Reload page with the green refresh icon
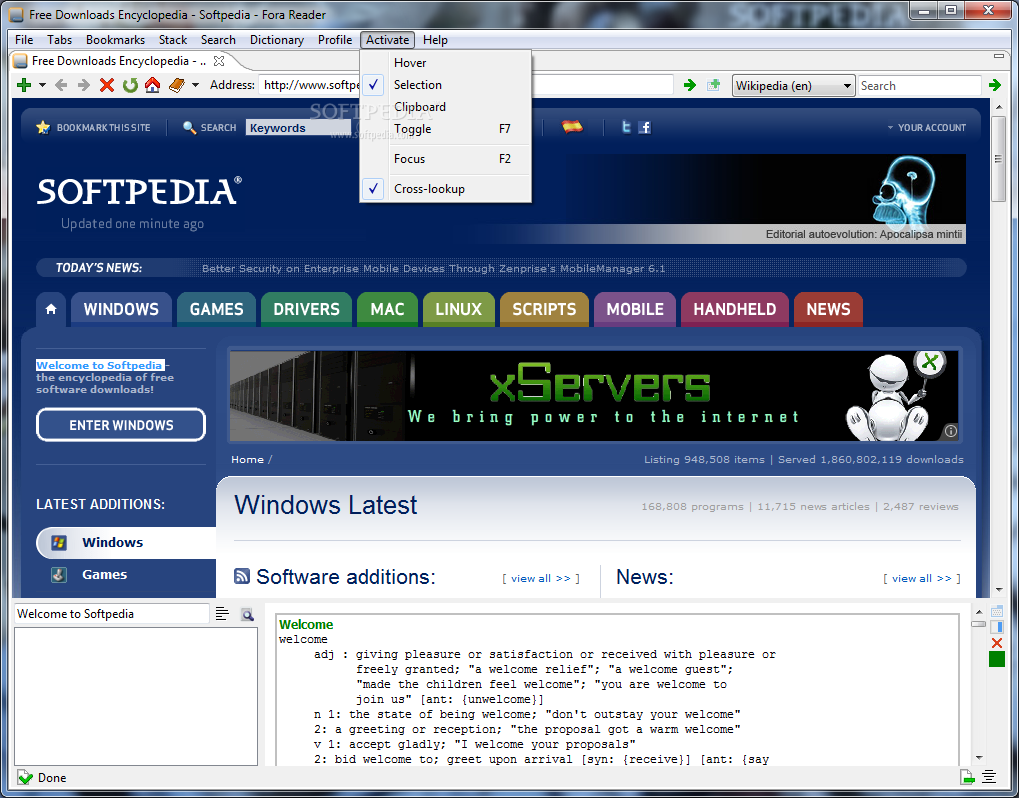Image resolution: width=1019 pixels, height=798 pixels. (x=130, y=85)
